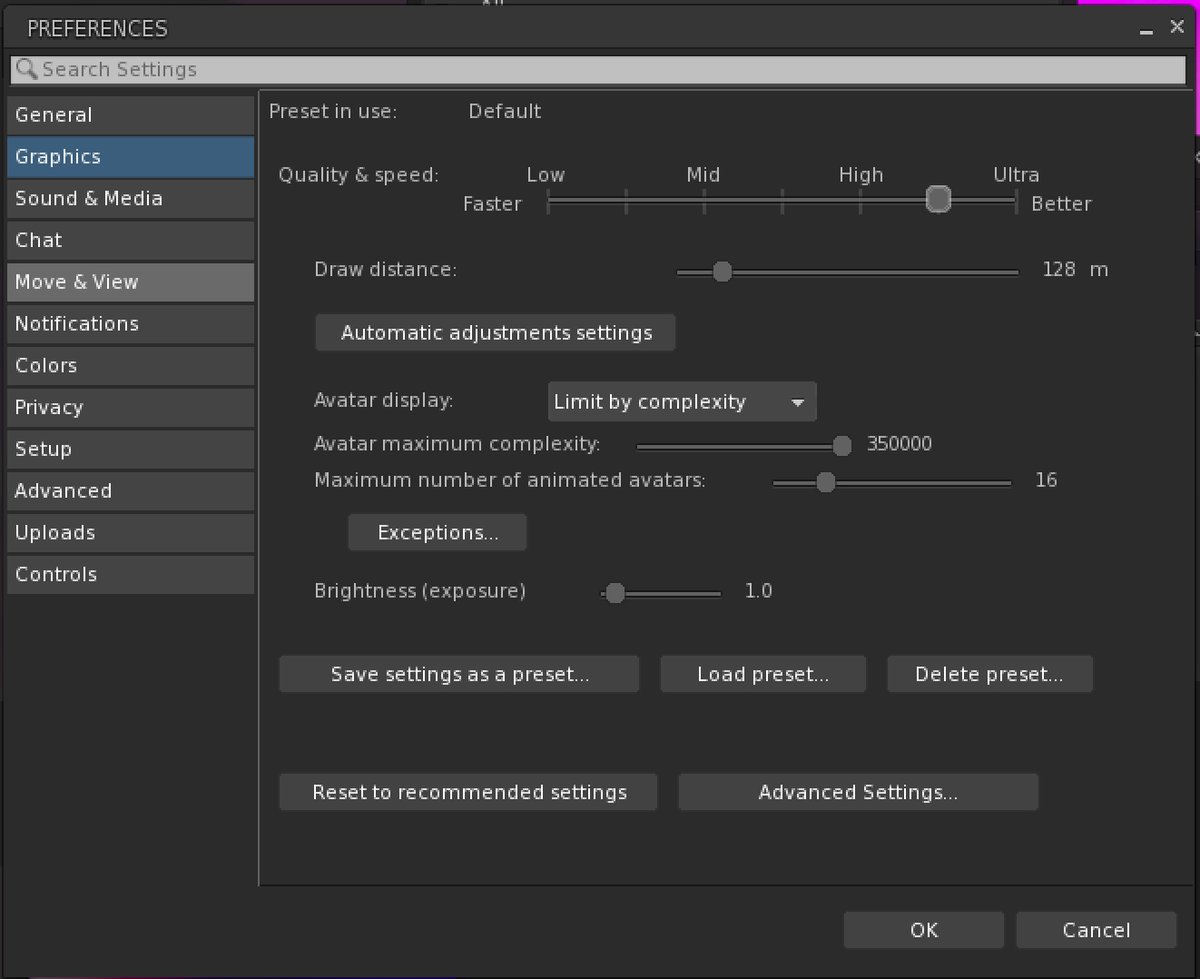1200x979 pixels.
Task: Click the Brightness exposure slider handle
Action: click(615, 593)
